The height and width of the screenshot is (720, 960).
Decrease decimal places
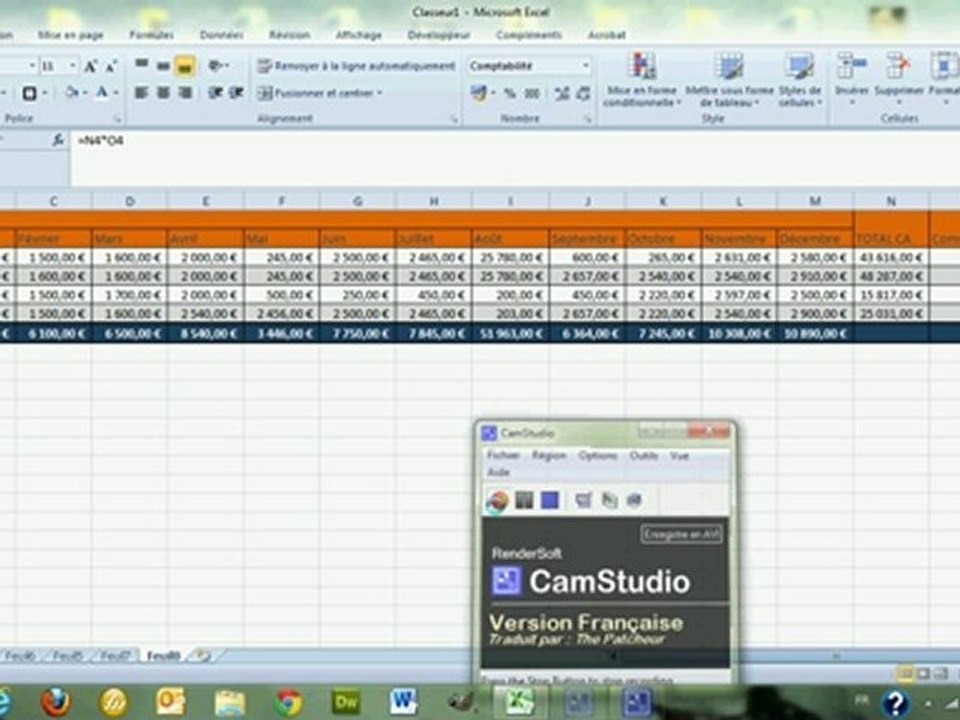(583, 93)
